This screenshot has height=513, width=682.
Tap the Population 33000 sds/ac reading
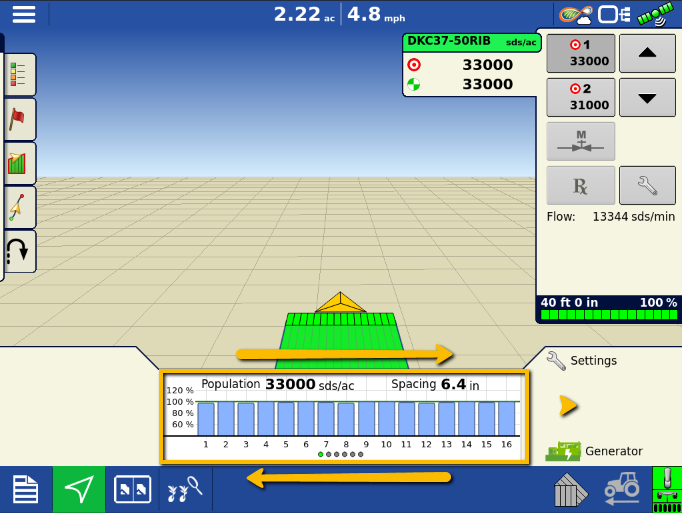click(x=277, y=385)
